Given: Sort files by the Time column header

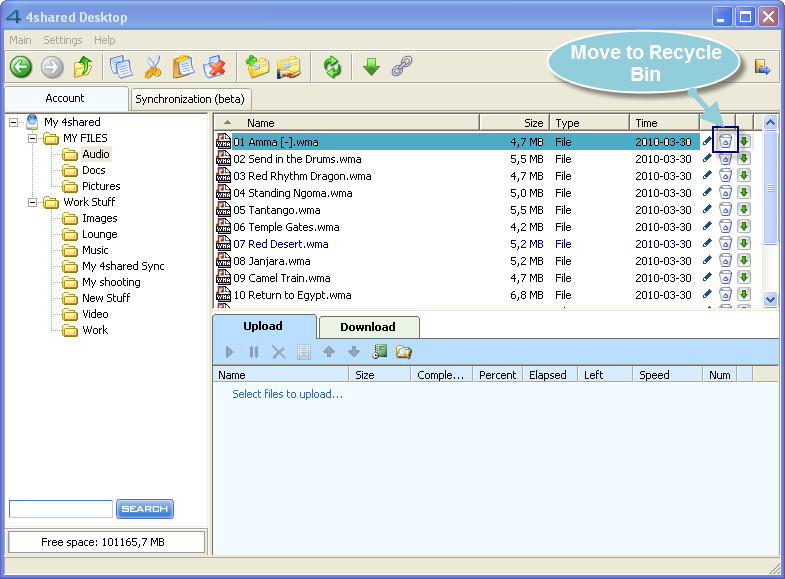Looking at the screenshot, I should [664, 123].
